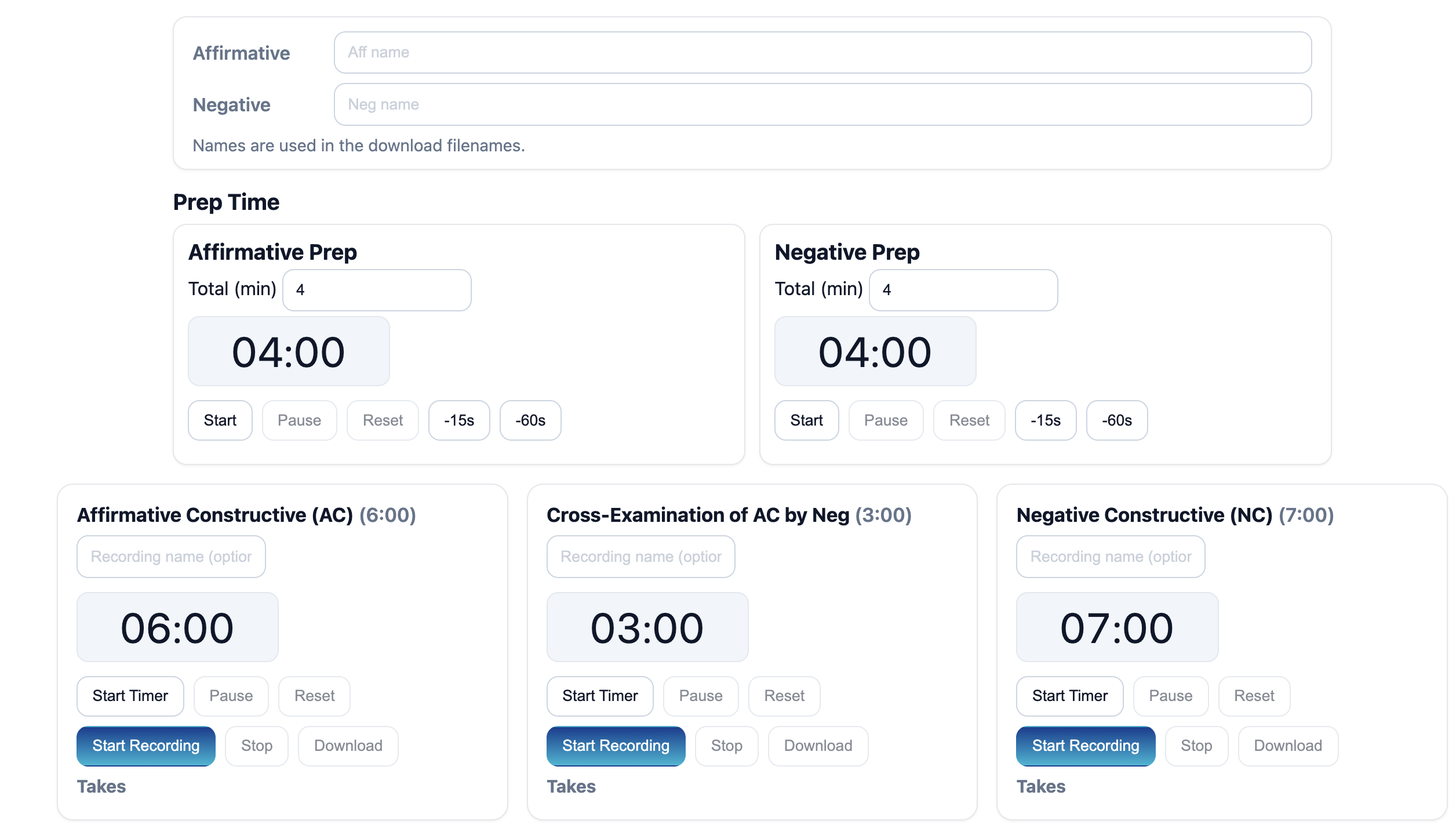Start the Affirmative Prep timer
1456x828 pixels.
220,420
